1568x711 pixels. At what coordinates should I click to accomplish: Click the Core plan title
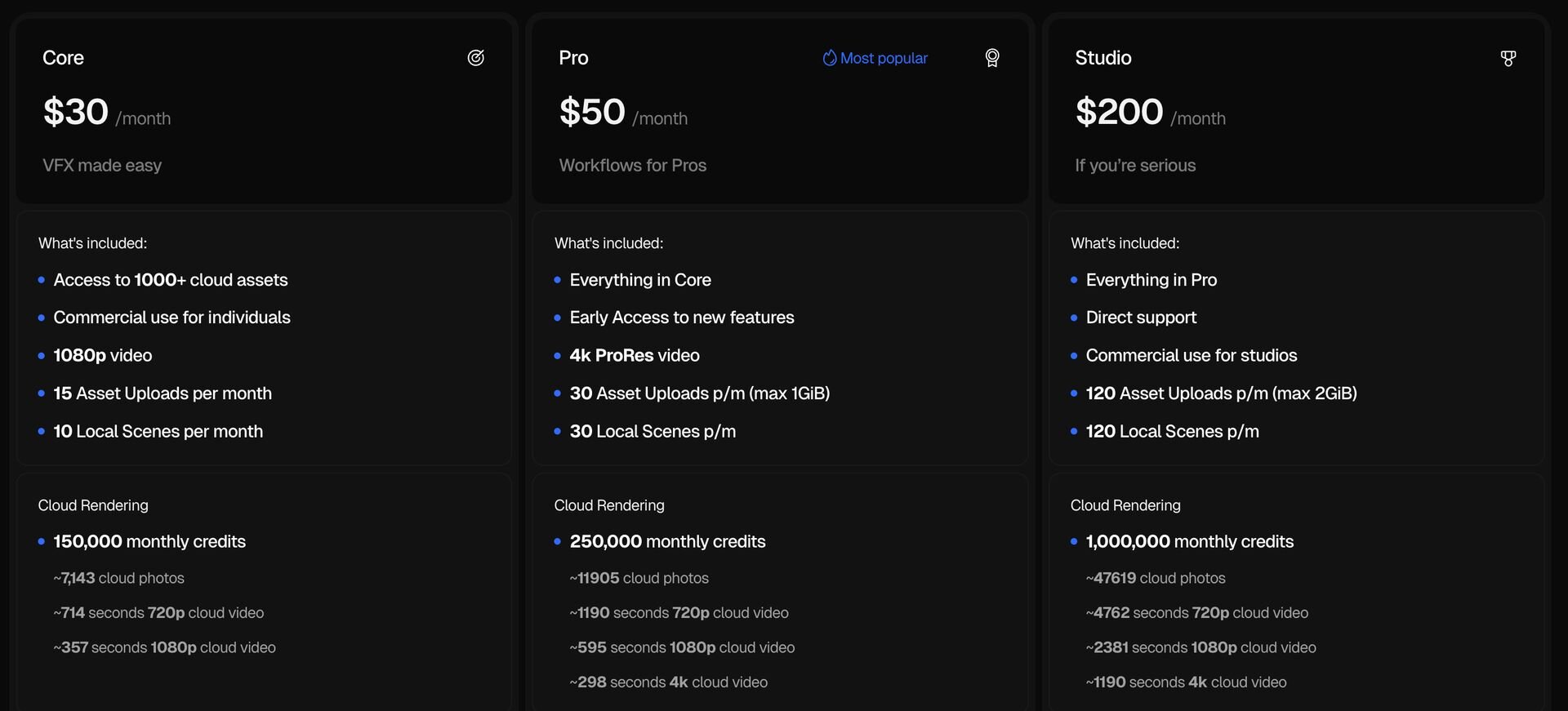63,58
